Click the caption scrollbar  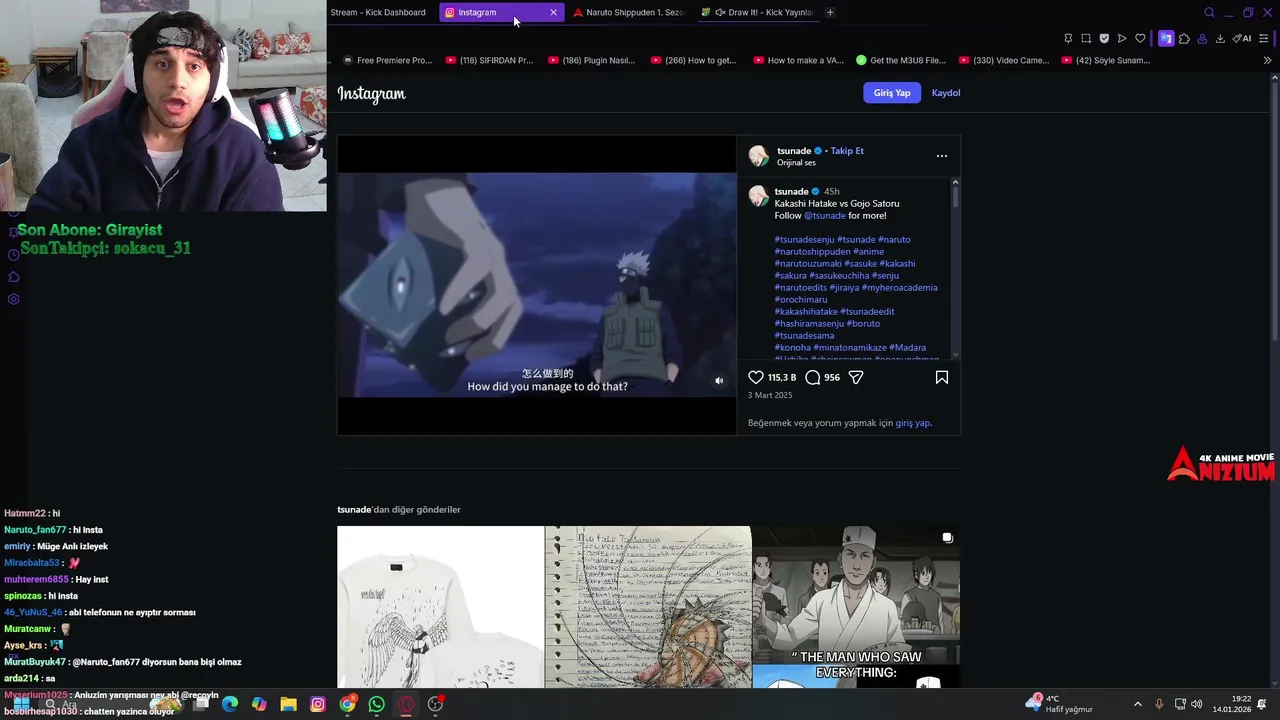[955, 195]
